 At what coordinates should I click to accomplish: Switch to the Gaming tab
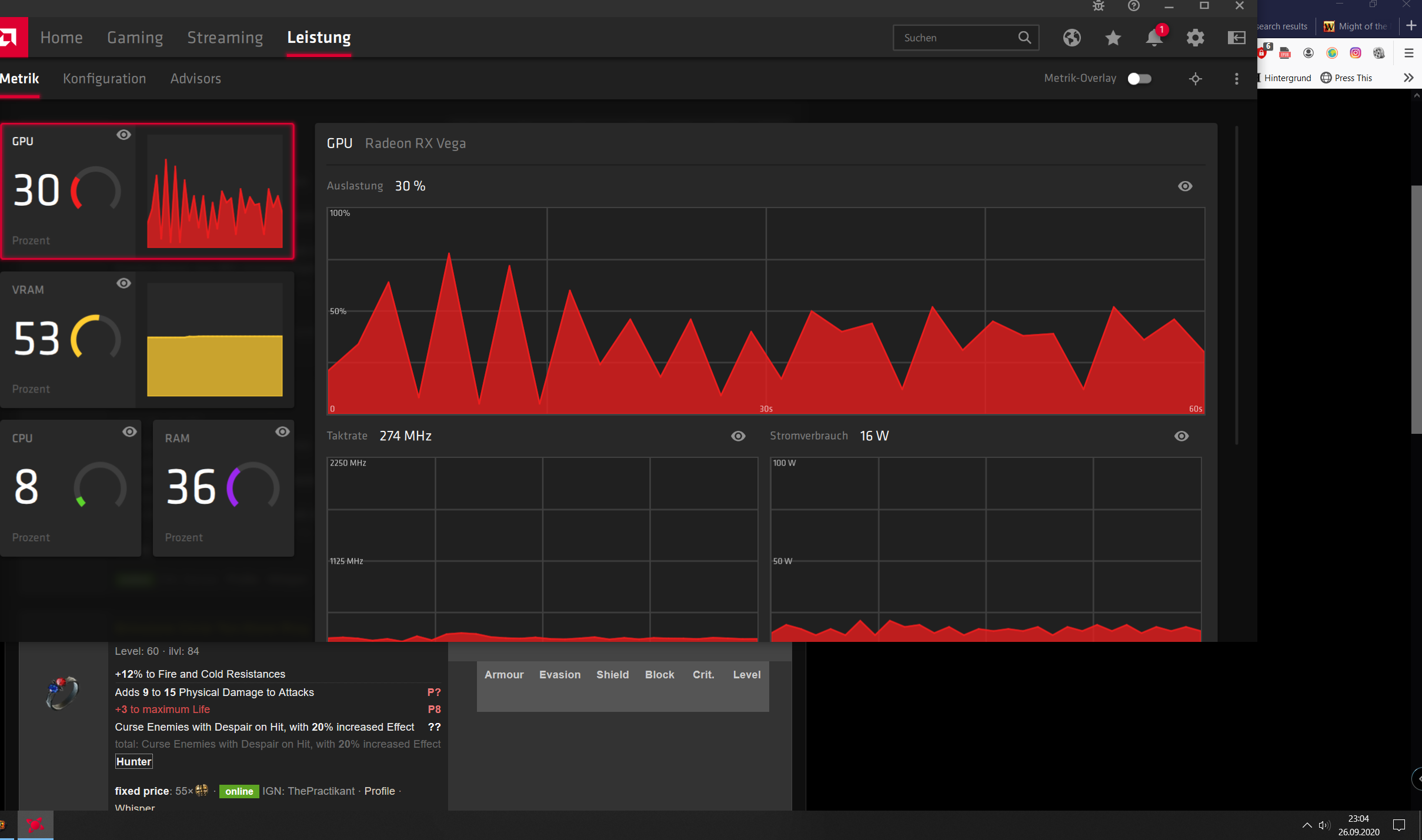[135, 38]
